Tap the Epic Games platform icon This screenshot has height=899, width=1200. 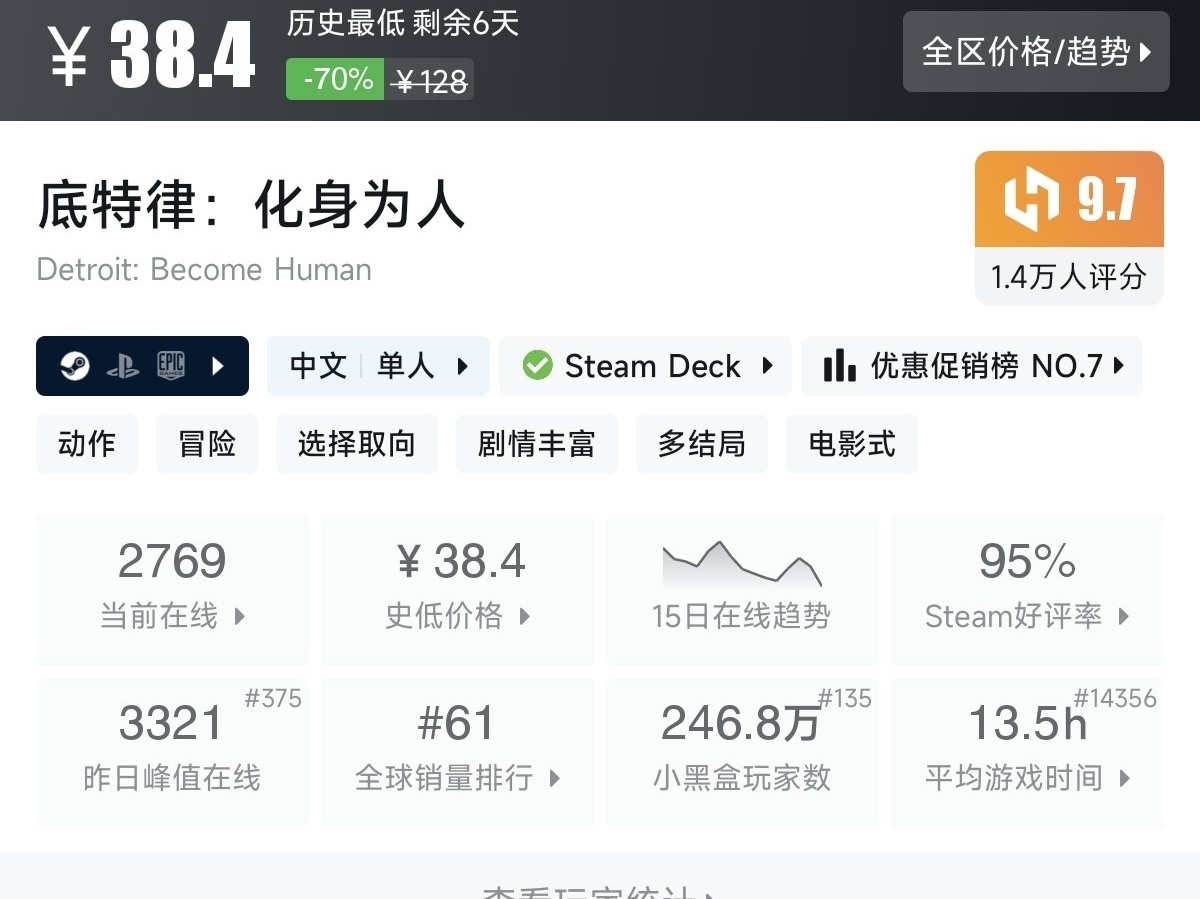pyautogui.click(x=171, y=366)
